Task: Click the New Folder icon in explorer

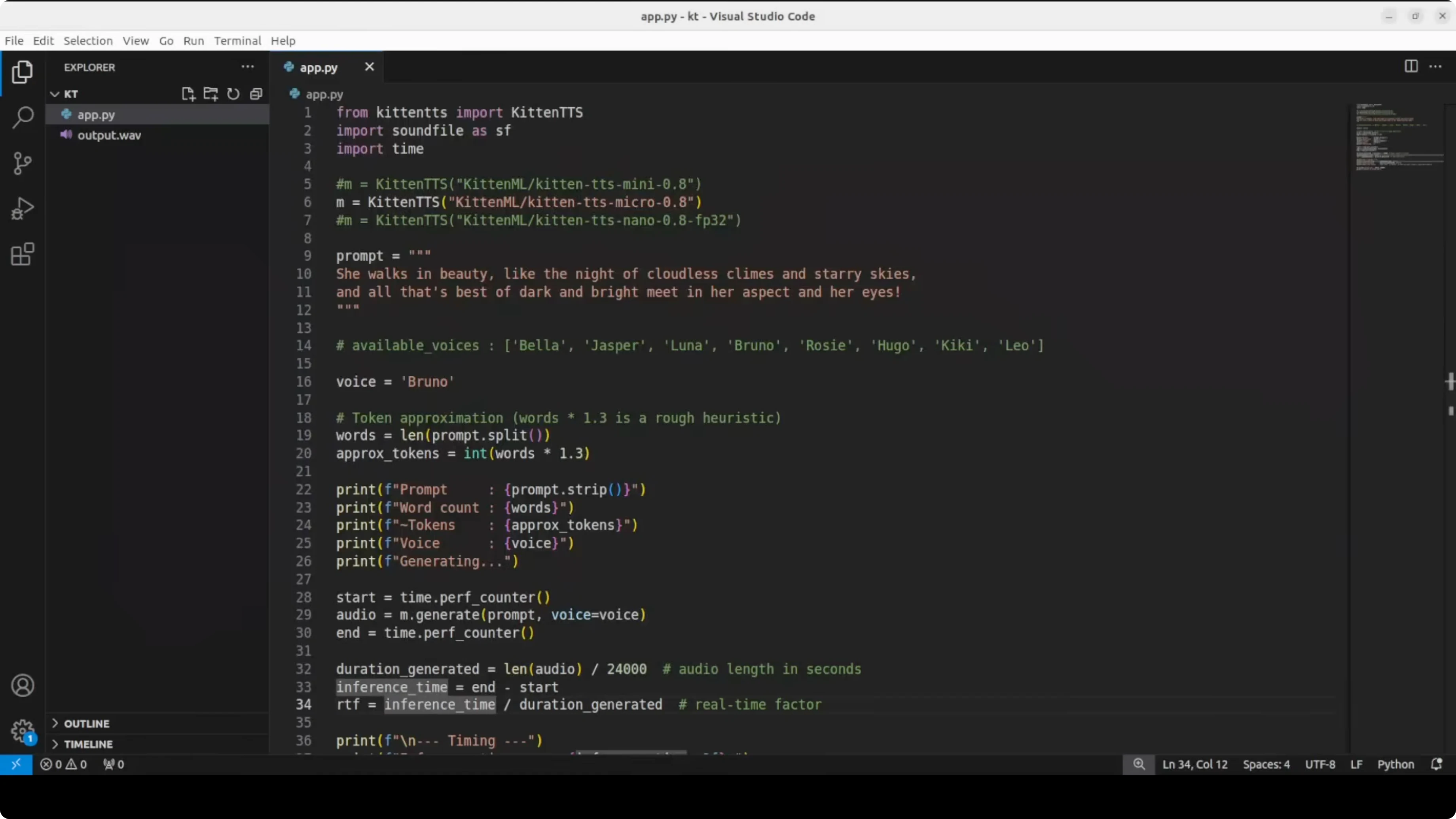Action: (x=211, y=94)
